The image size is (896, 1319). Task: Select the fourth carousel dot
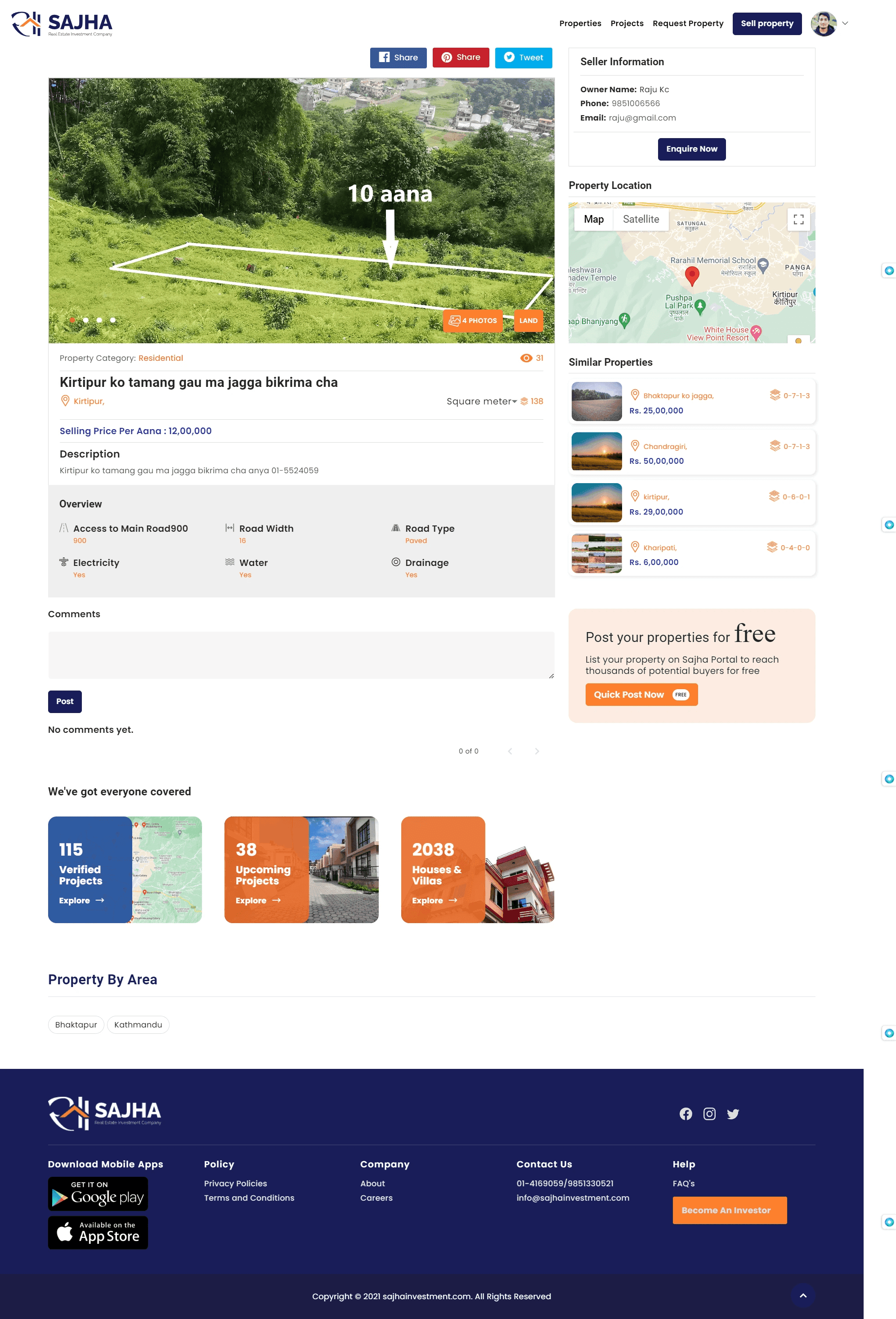pyautogui.click(x=113, y=320)
